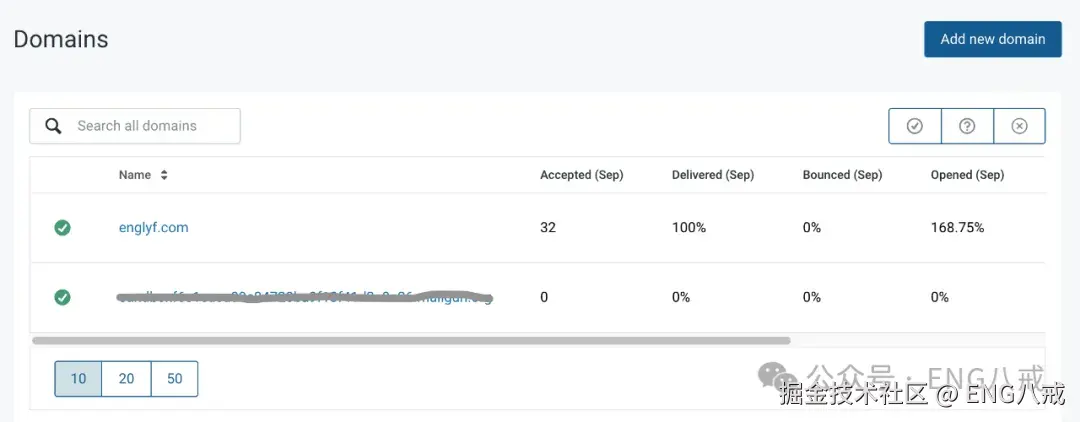Click the horizontal table scrollbar
The image size is (1080, 422).
[410, 341]
